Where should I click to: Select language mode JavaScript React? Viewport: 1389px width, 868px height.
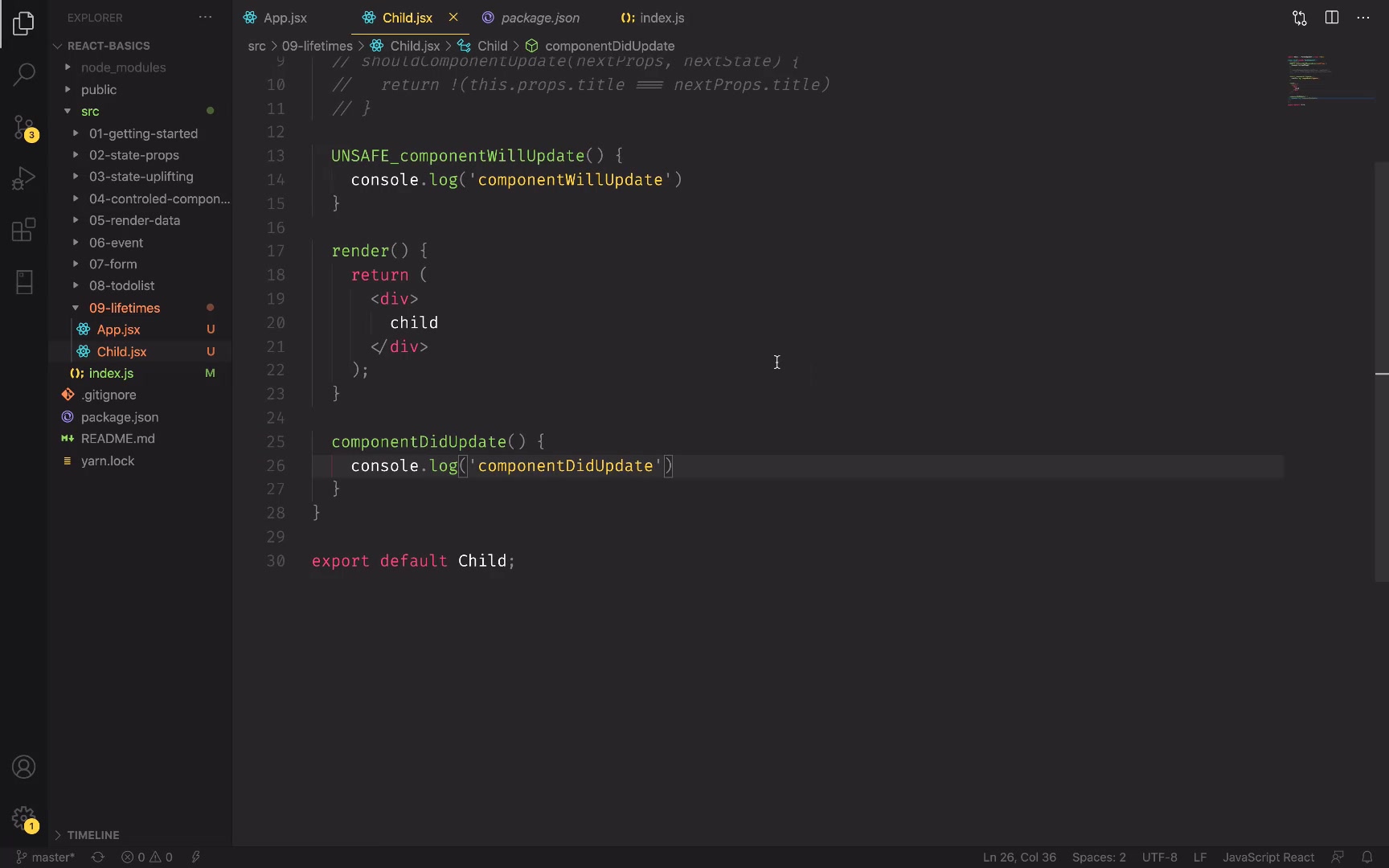(1268, 858)
